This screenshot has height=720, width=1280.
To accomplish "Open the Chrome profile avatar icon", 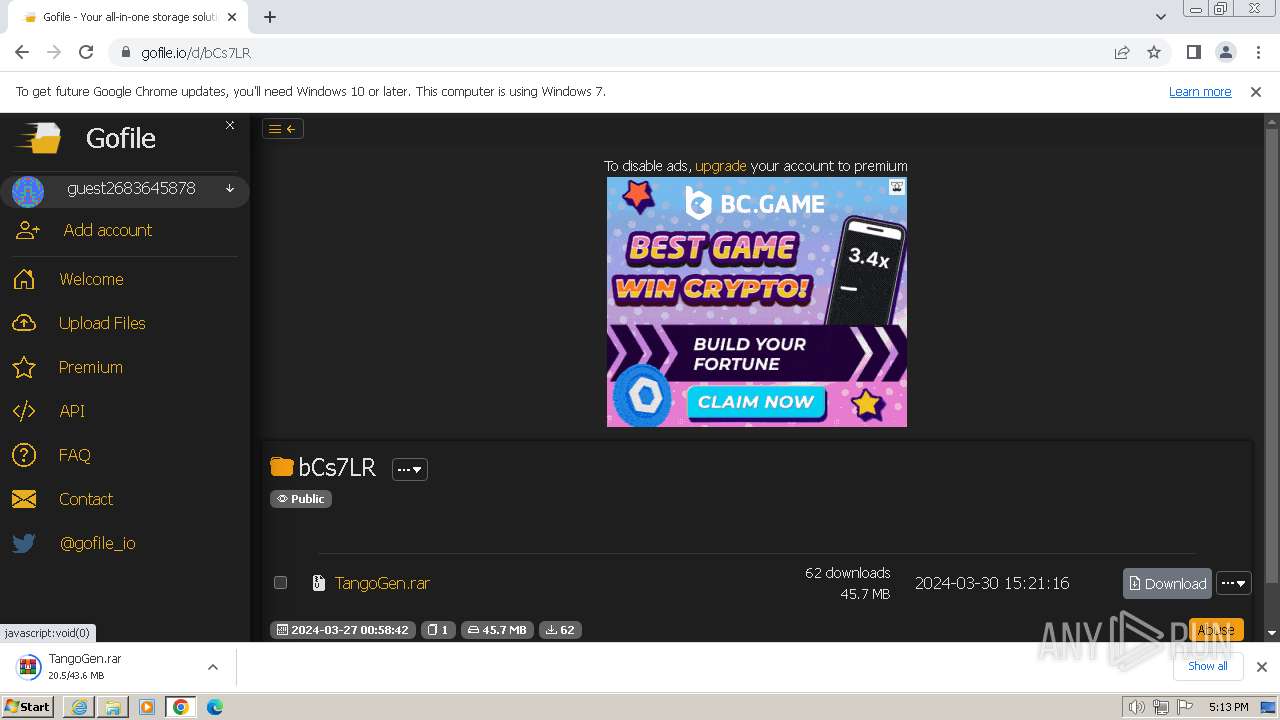I will (x=1226, y=52).
